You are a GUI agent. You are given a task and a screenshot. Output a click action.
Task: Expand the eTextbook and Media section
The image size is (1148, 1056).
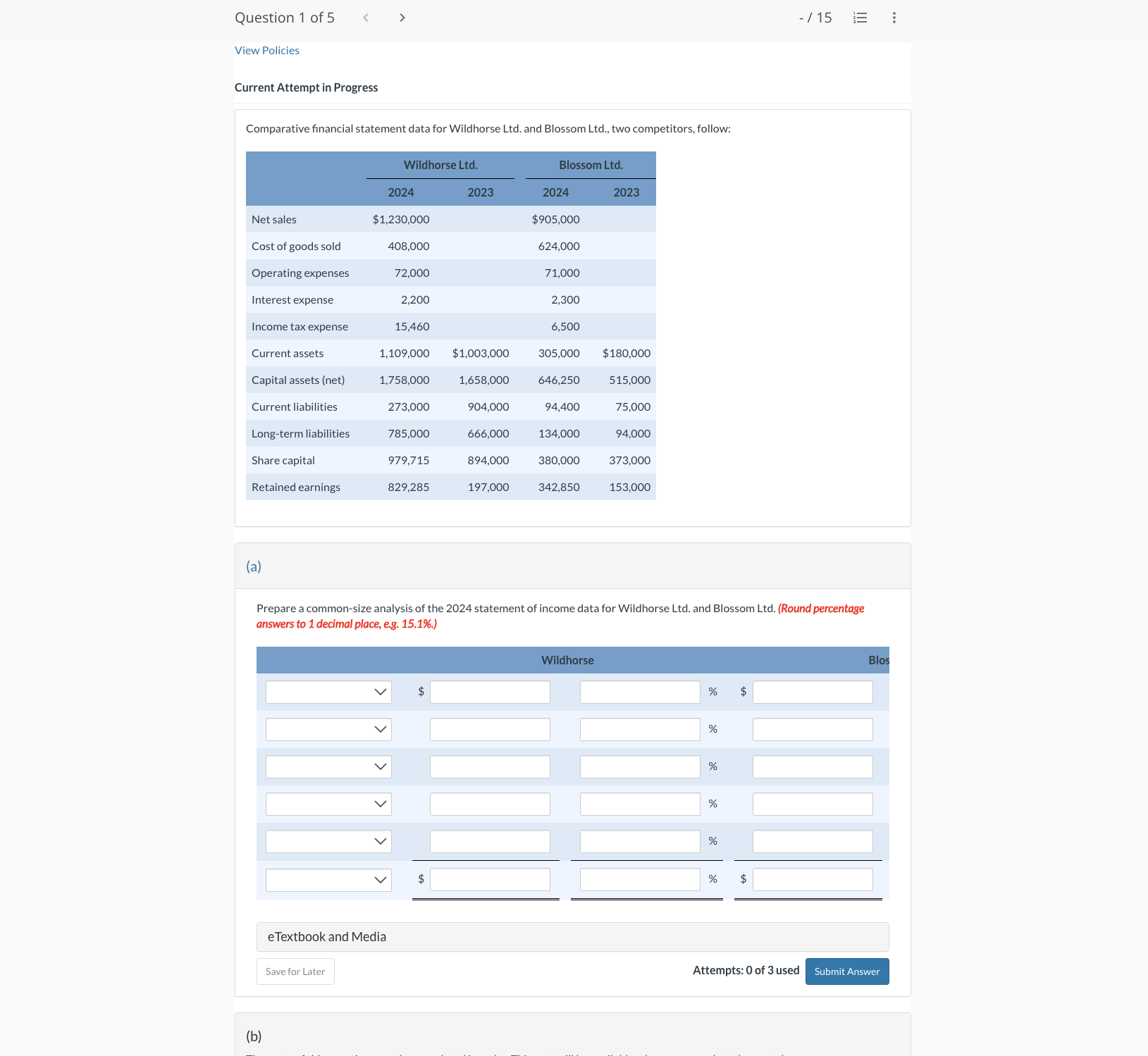point(326,937)
